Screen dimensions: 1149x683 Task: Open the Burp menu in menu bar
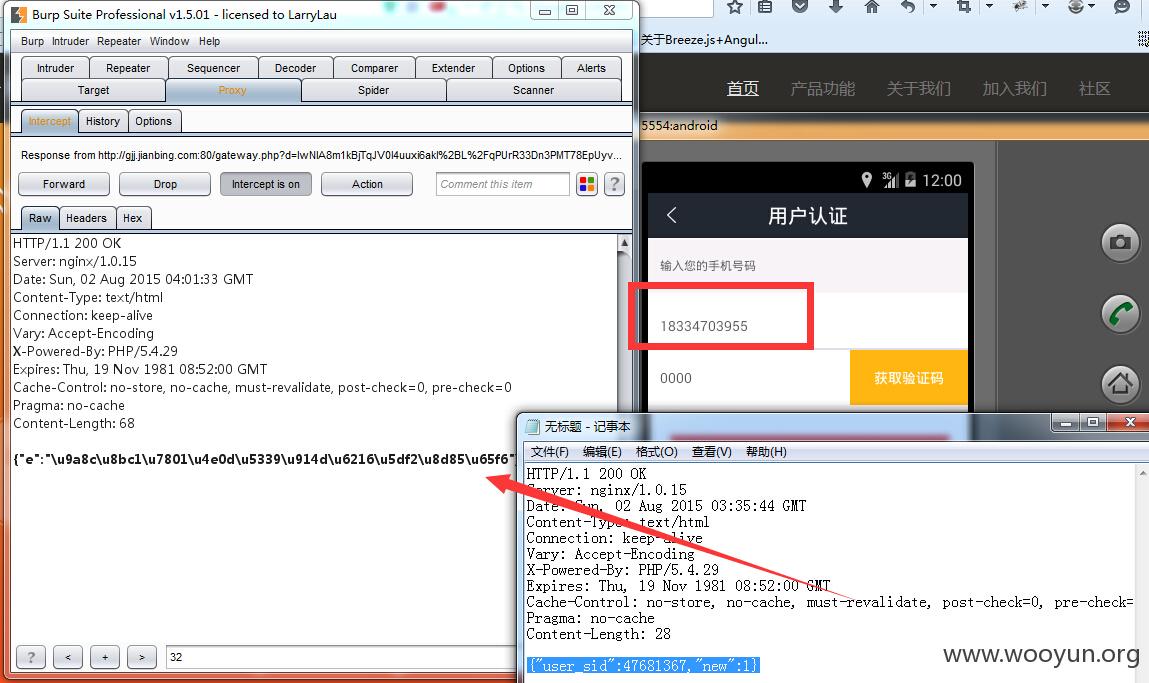click(32, 41)
